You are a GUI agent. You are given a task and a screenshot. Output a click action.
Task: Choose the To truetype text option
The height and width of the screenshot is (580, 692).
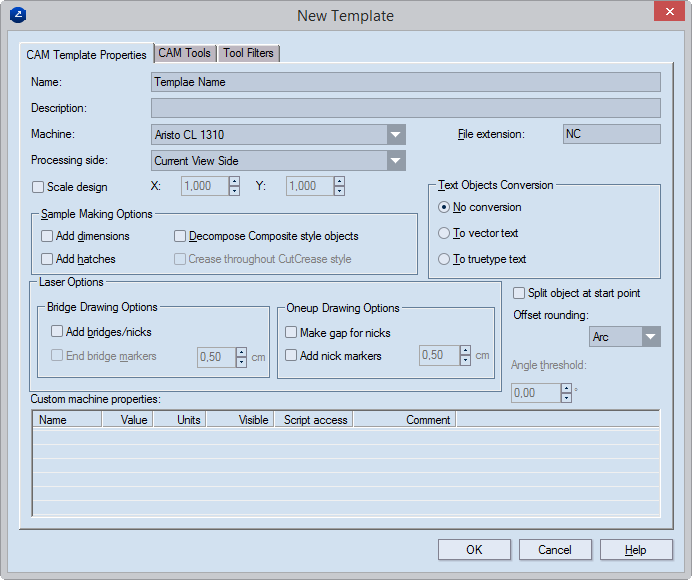tap(445, 259)
